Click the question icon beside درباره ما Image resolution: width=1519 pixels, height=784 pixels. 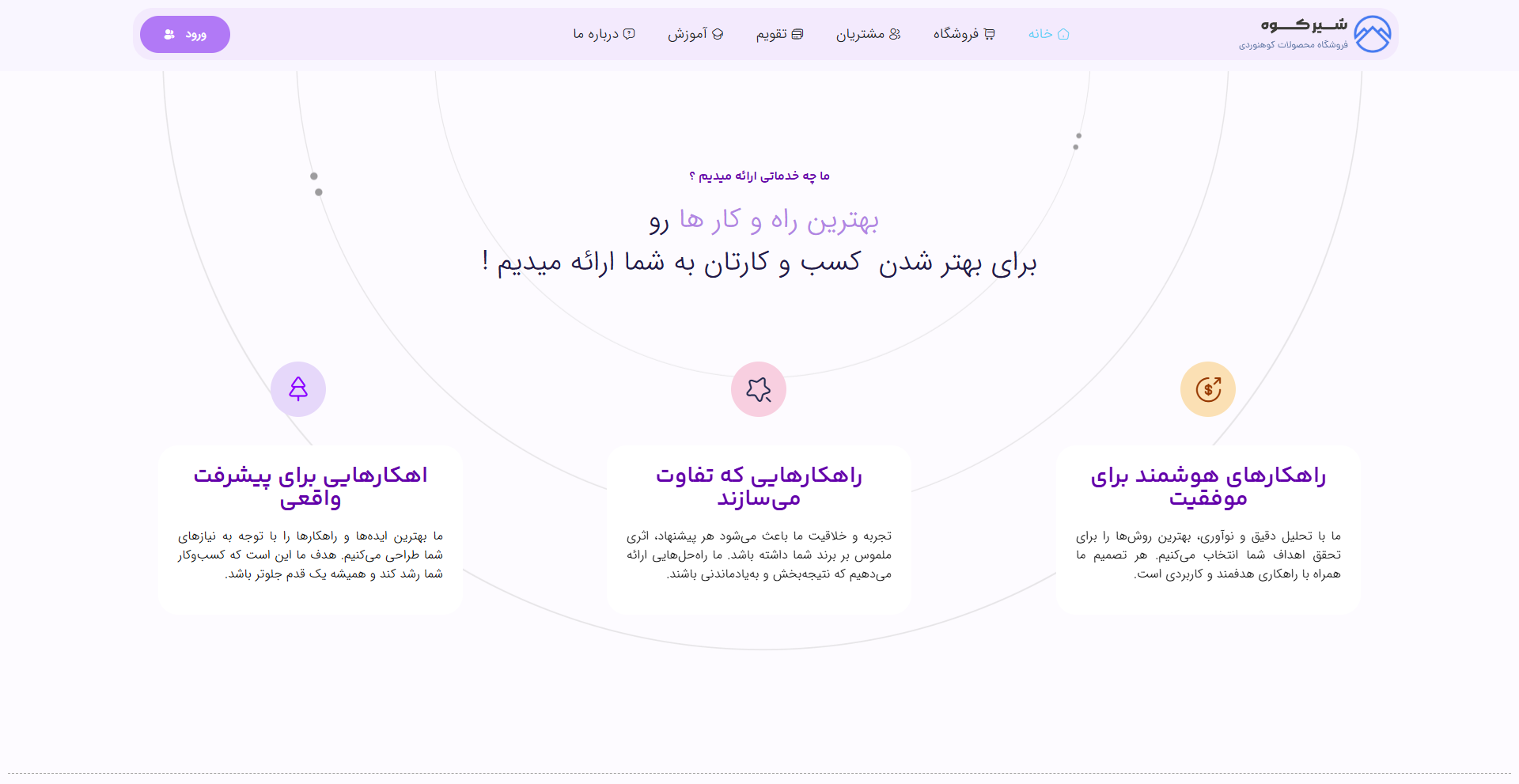[629, 34]
